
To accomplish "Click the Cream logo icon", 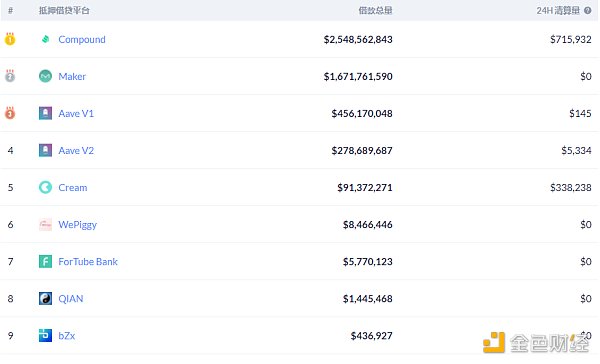I will [46, 187].
